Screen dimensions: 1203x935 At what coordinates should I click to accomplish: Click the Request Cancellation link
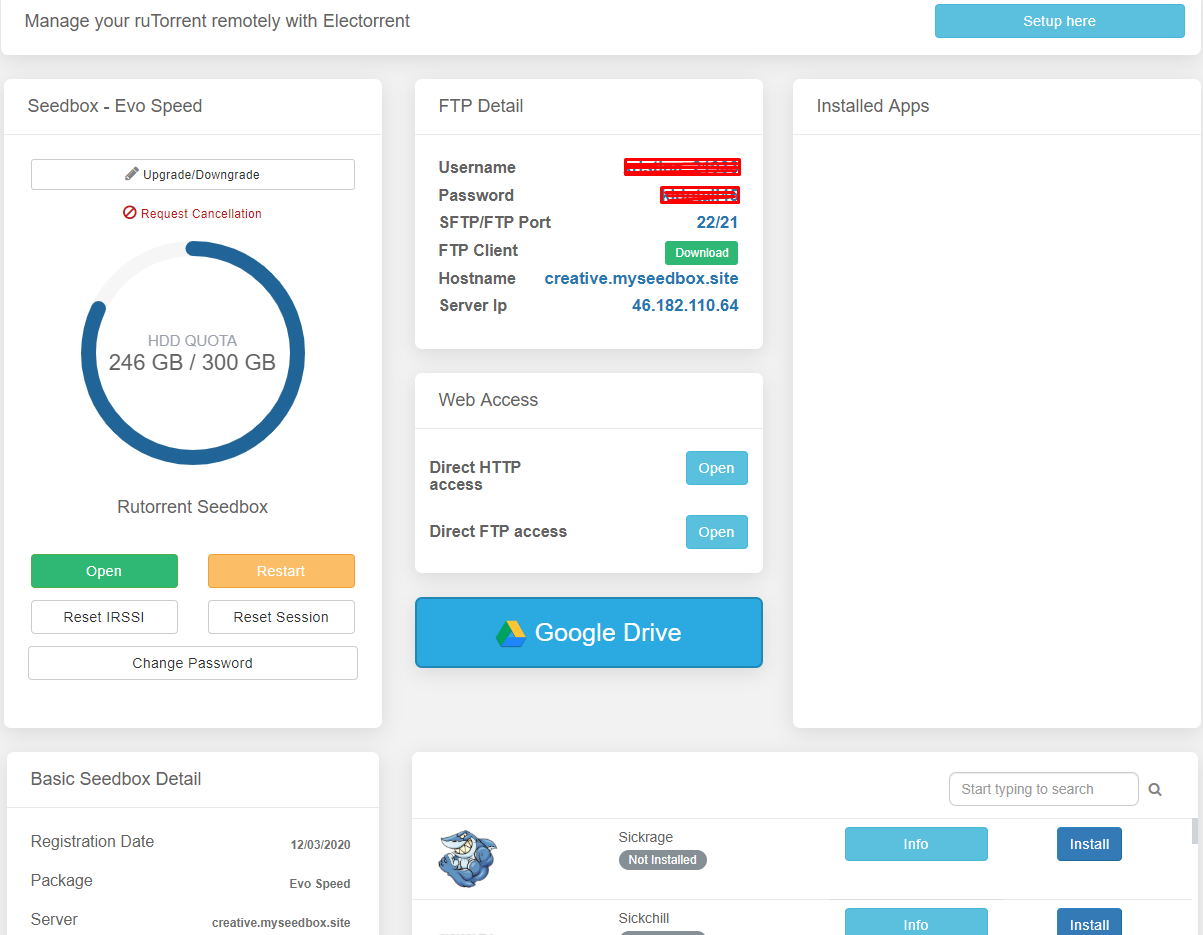[x=192, y=213]
